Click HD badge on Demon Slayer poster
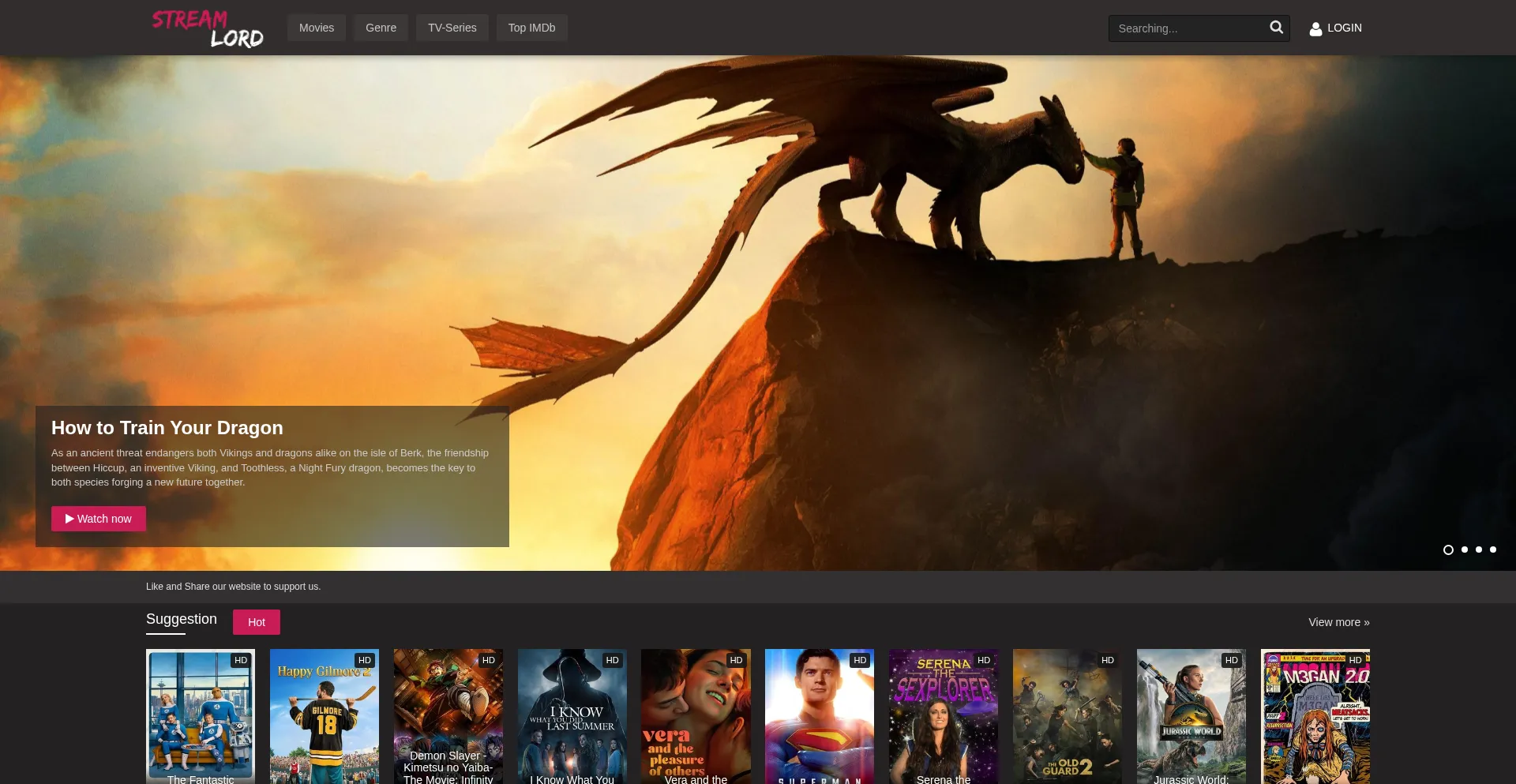1516x784 pixels. [x=489, y=660]
